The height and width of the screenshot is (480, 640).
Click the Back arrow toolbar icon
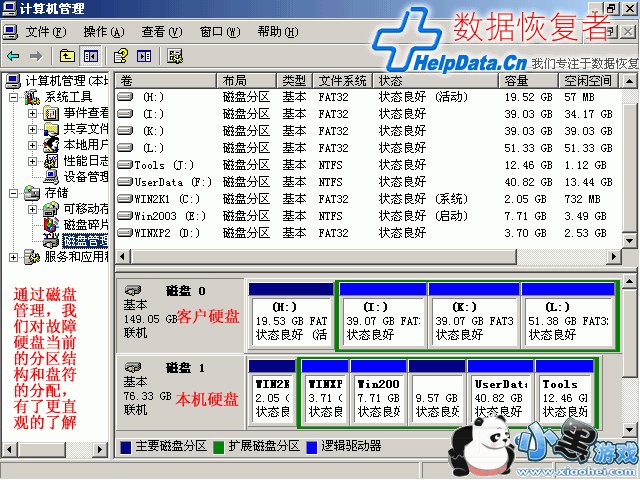pyautogui.click(x=13, y=56)
